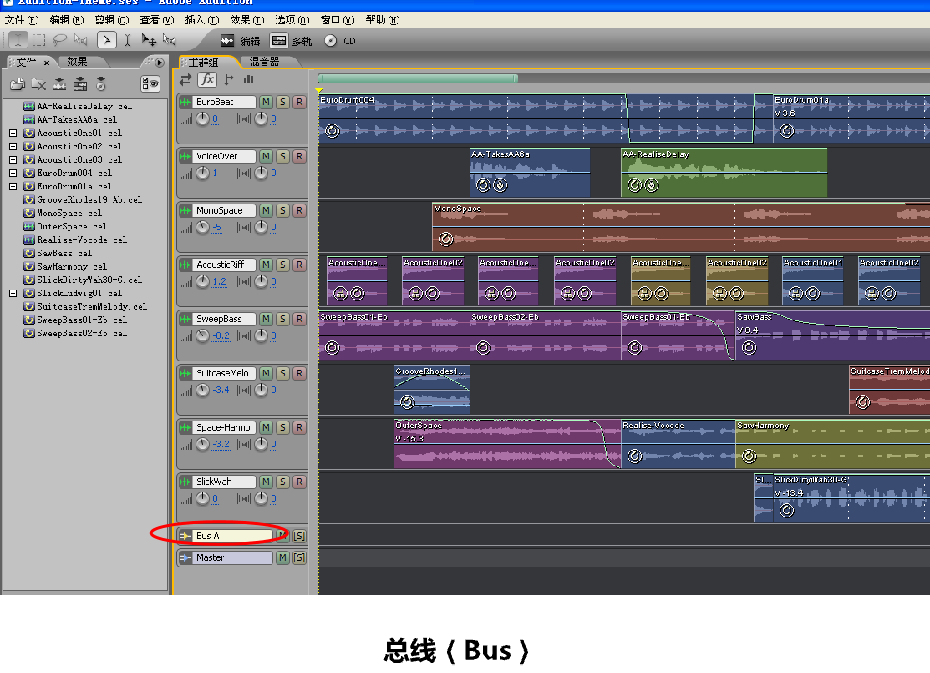Click the SlickWah volume knob
This screenshot has height=673, width=930.
point(203,499)
